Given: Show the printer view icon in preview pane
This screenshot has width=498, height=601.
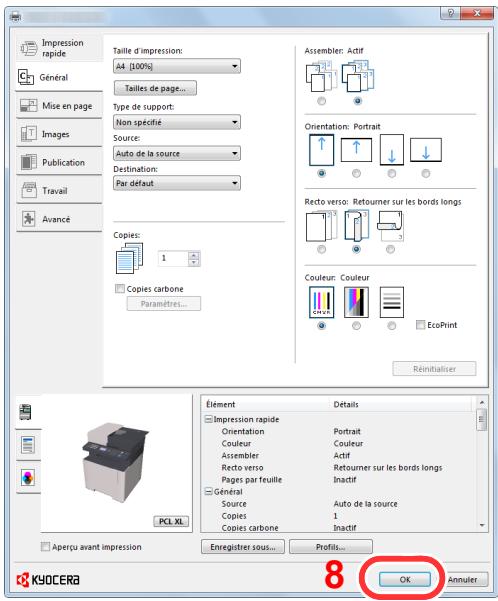Looking at the screenshot, I should point(25,412).
